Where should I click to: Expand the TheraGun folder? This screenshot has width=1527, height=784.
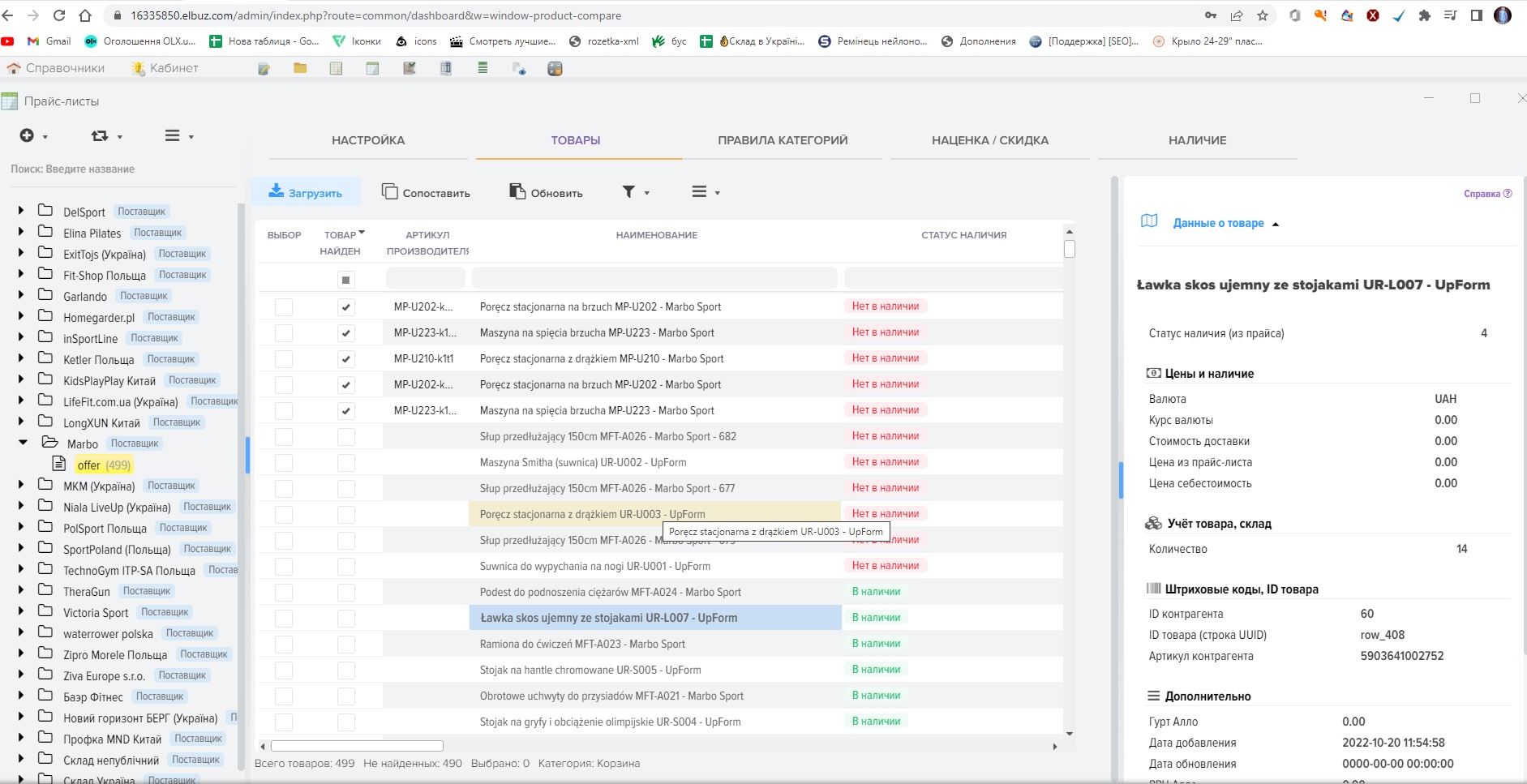[x=21, y=589]
